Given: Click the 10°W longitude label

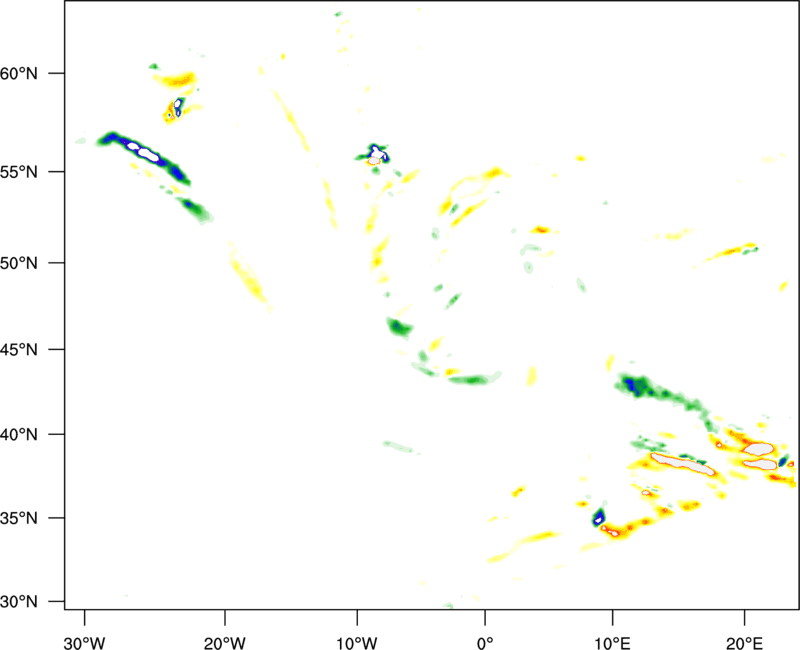Looking at the screenshot, I should click(x=357, y=643).
